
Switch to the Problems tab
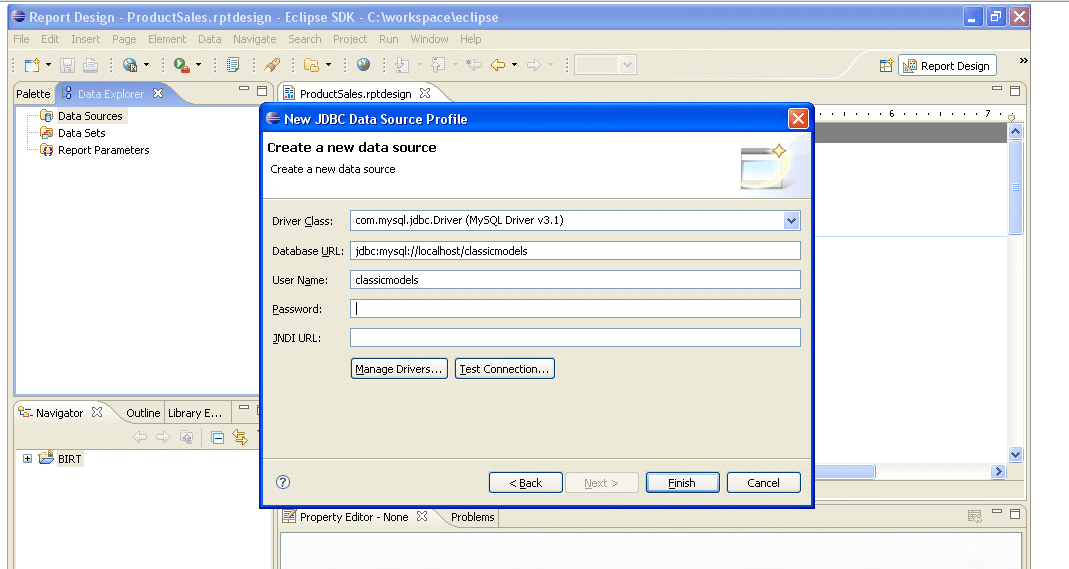click(x=472, y=517)
